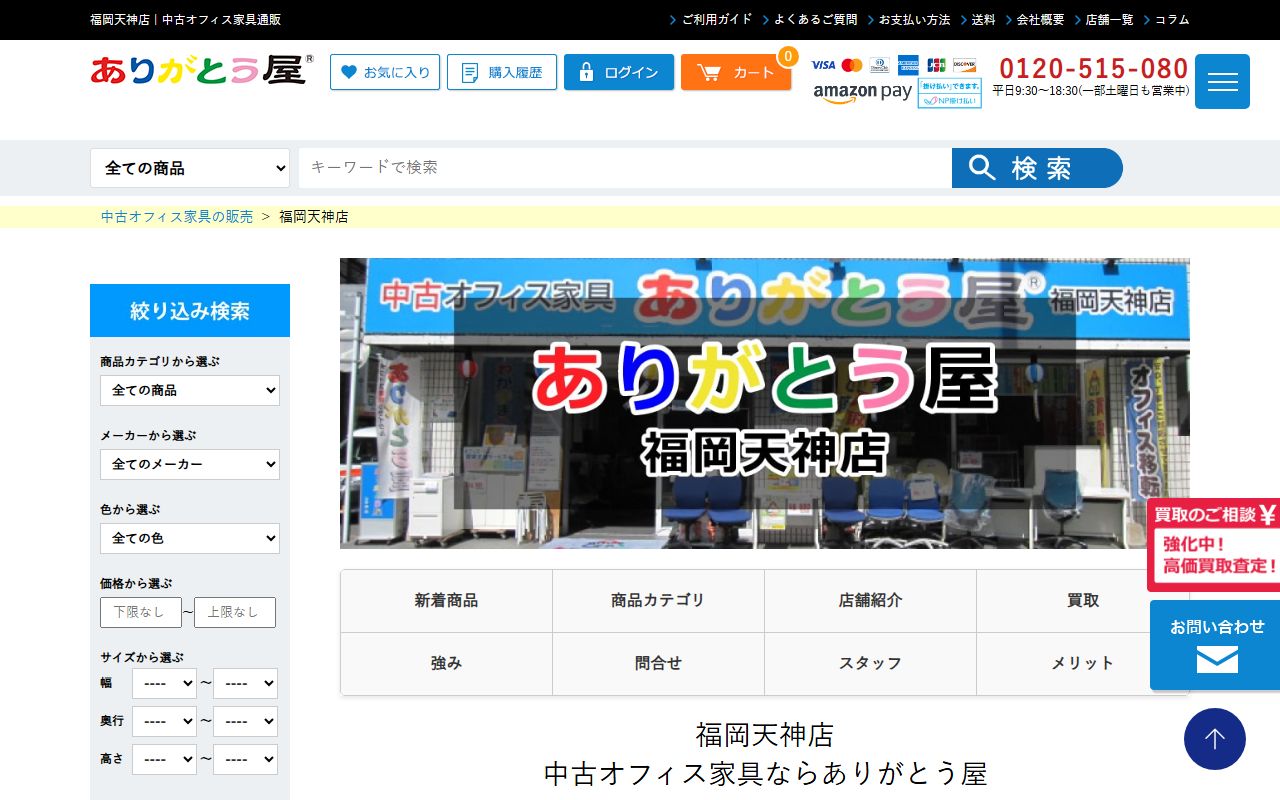Select the 買取 tab
The image size is (1280, 800).
pyautogui.click(x=1082, y=601)
